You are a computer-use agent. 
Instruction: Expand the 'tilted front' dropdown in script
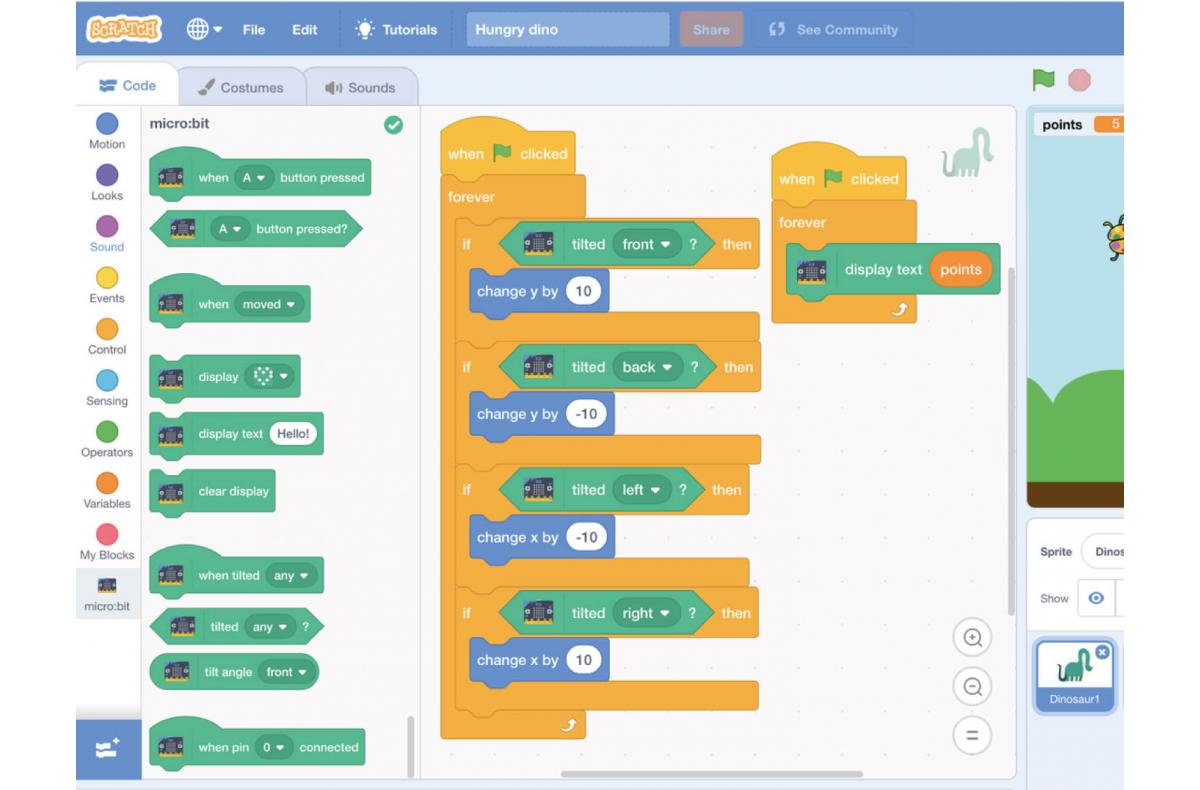[x=646, y=244]
